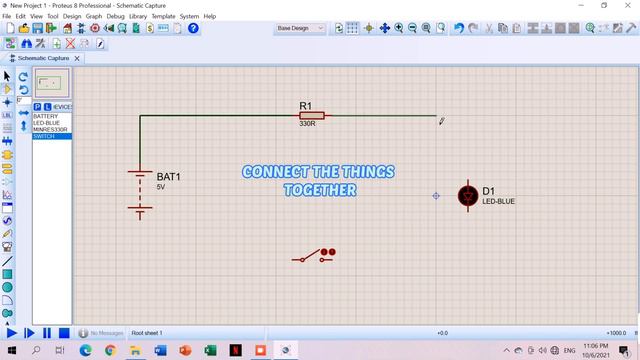Step the simulation forward
This screenshot has width=640, height=360.
[x=29, y=333]
